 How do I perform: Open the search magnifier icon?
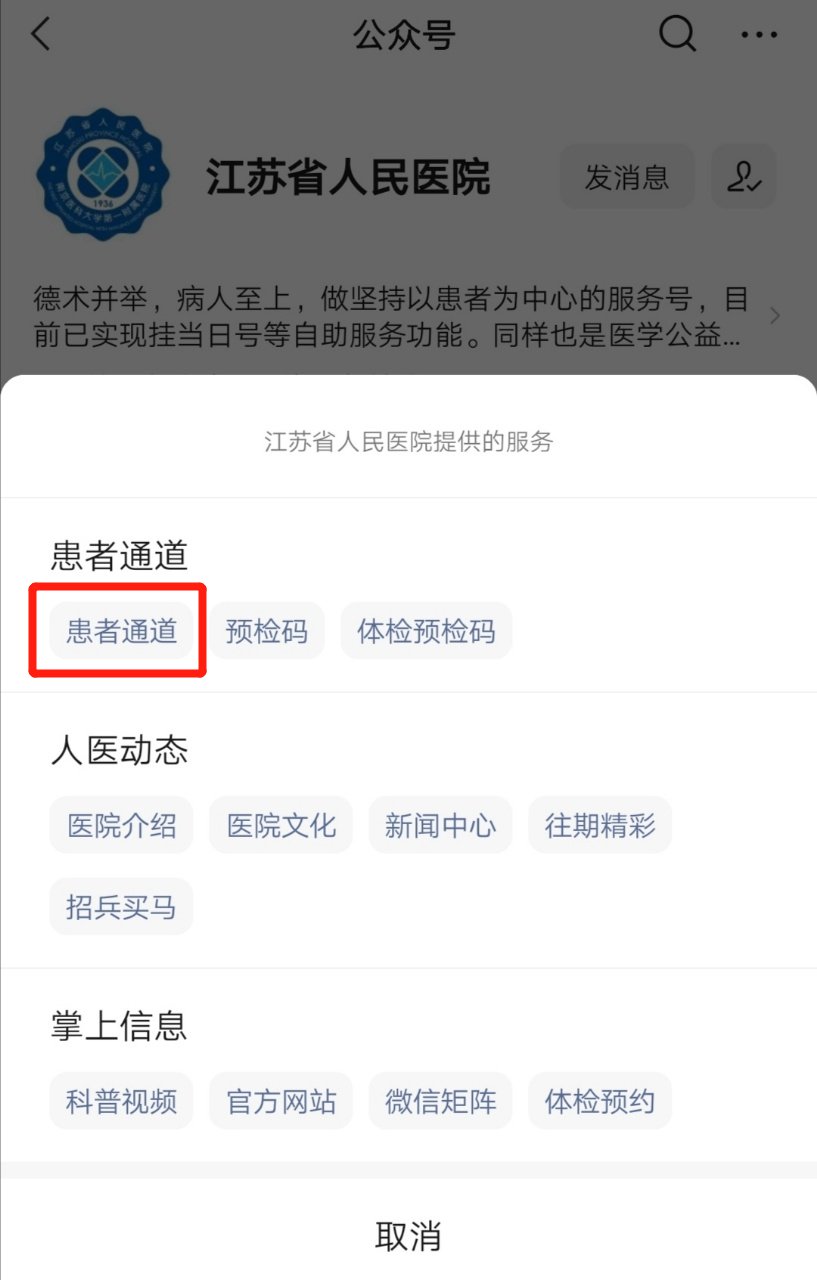pos(677,35)
